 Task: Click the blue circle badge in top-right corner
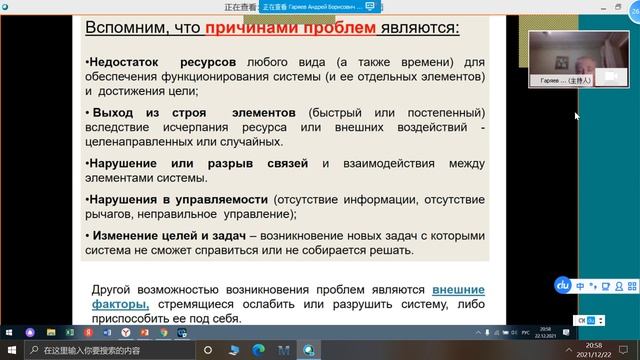pos(635,11)
